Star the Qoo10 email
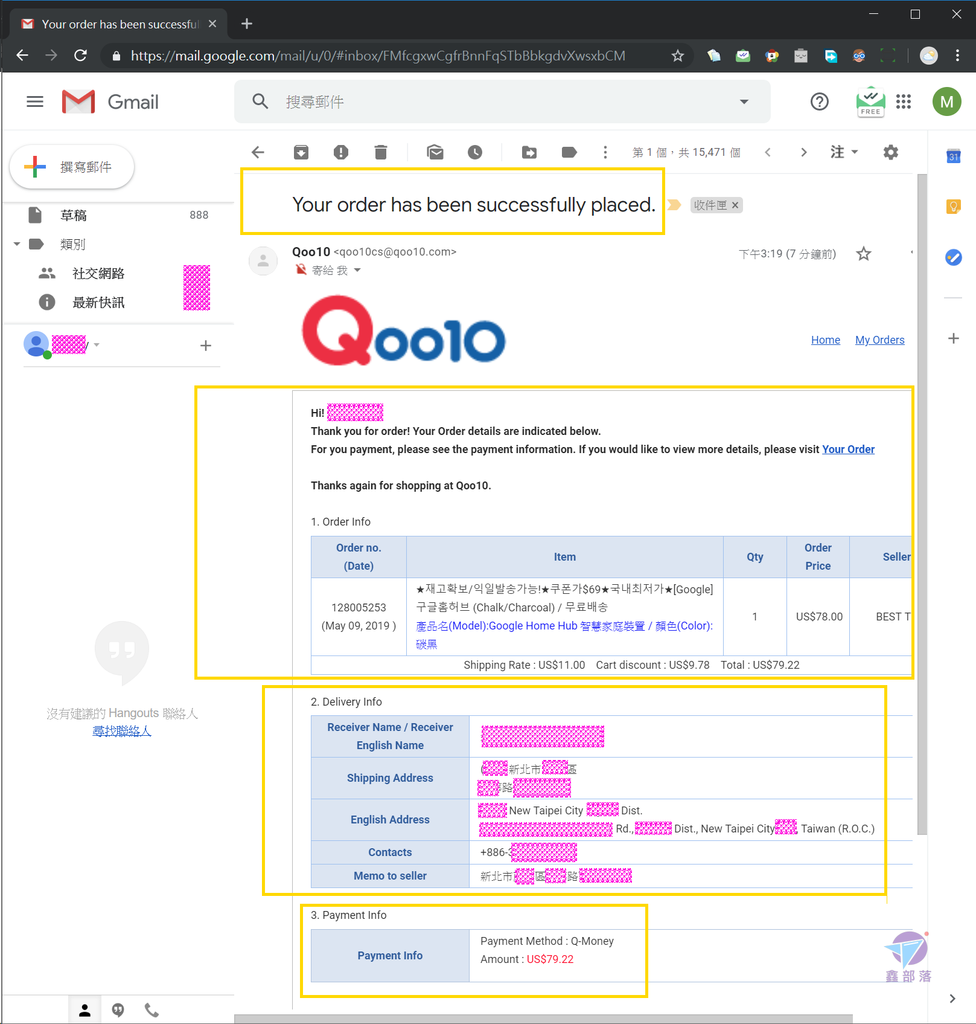The image size is (976, 1024). [x=864, y=253]
